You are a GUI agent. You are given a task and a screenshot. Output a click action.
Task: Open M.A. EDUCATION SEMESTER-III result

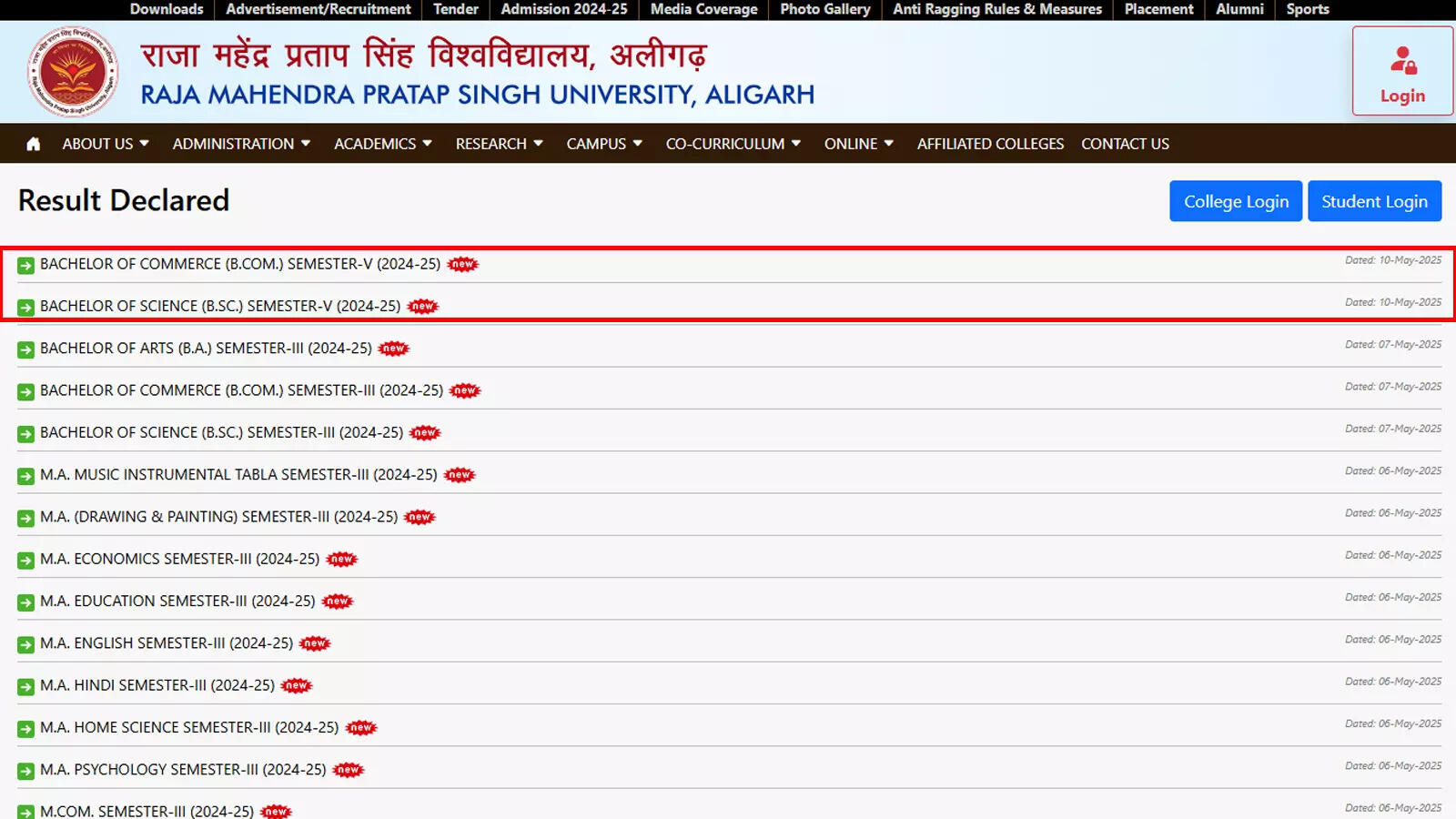[177, 602]
